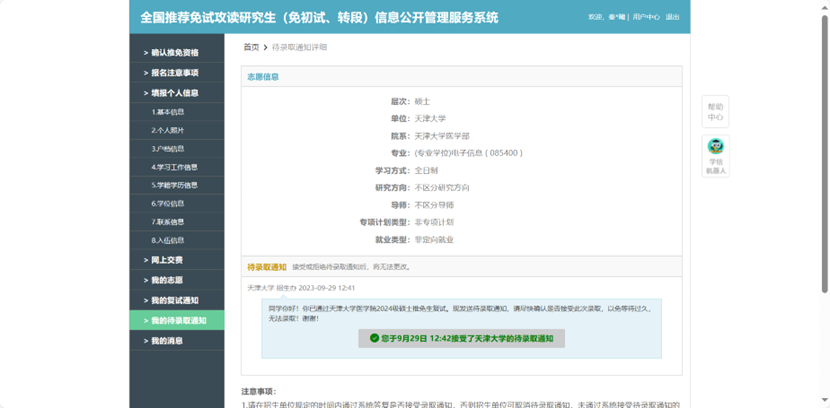Open 我的消息 in the sidebar
The image size is (830, 408).
coord(167,341)
